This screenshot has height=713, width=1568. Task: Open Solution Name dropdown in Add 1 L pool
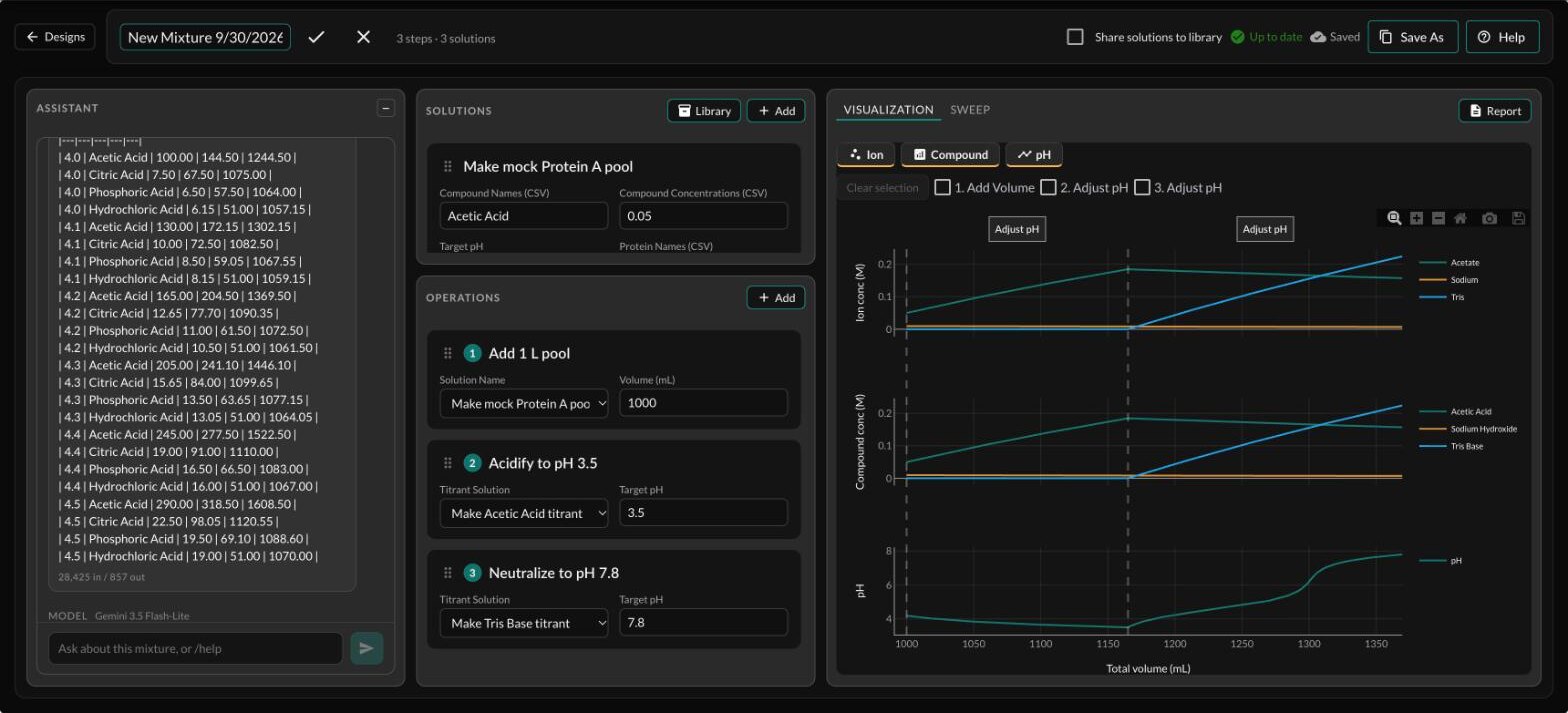(x=524, y=403)
